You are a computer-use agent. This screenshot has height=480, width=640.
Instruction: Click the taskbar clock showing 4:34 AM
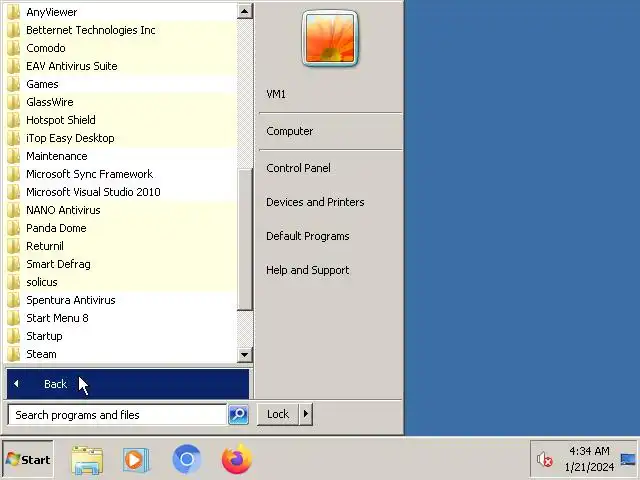(589, 459)
